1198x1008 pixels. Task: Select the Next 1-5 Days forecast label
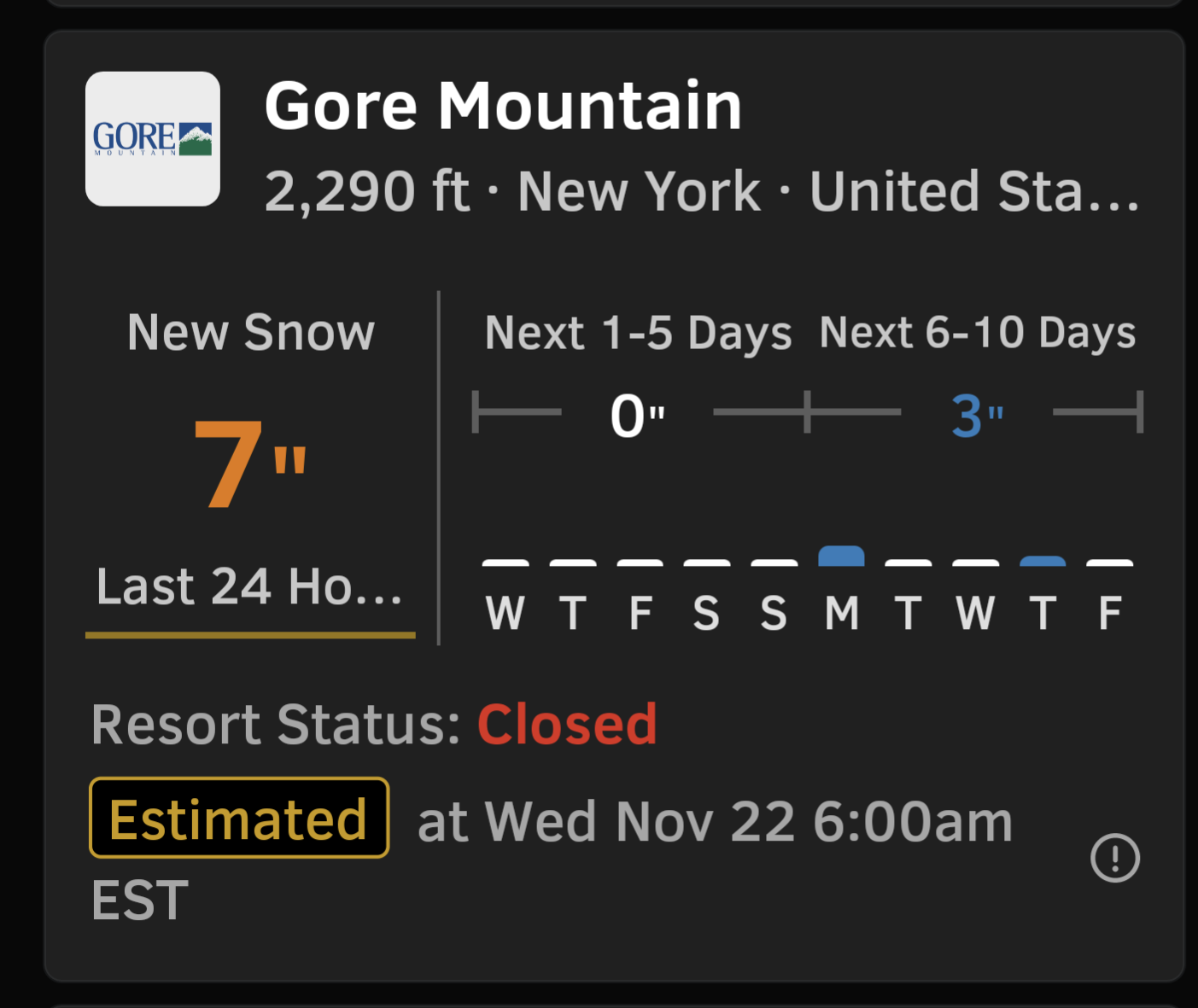click(x=638, y=332)
